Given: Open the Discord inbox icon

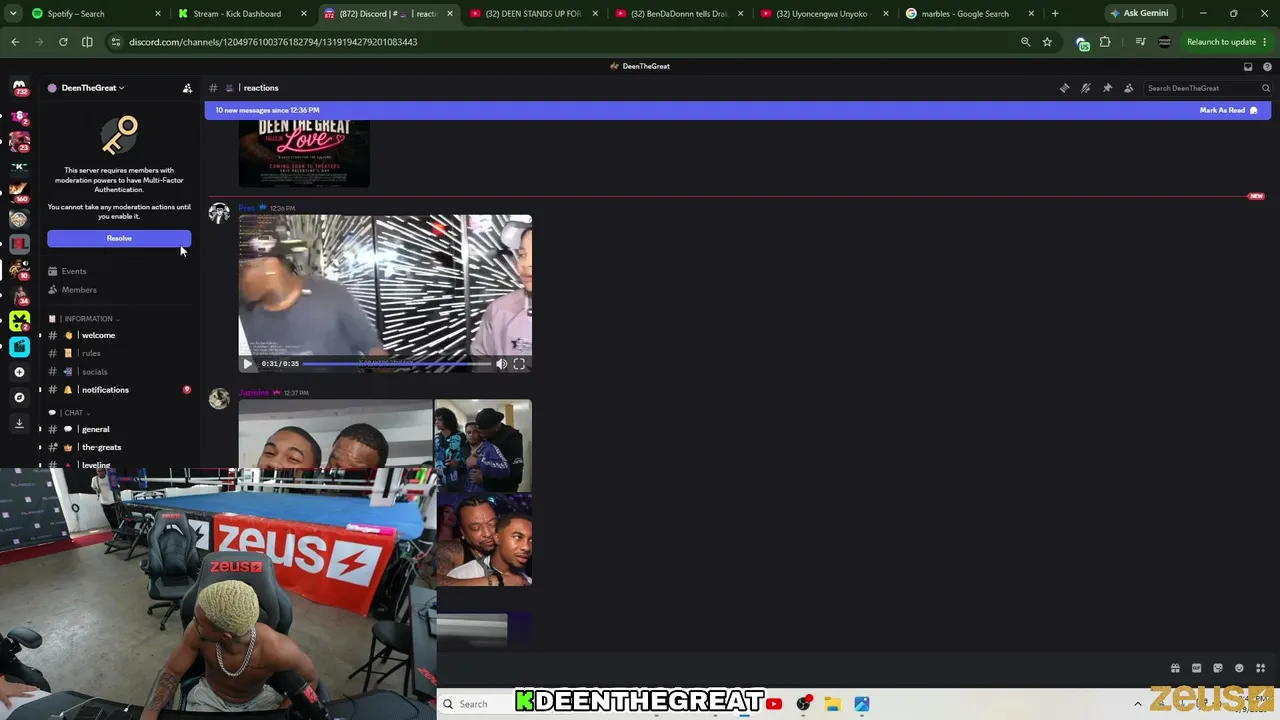Looking at the screenshot, I should [x=1248, y=67].
